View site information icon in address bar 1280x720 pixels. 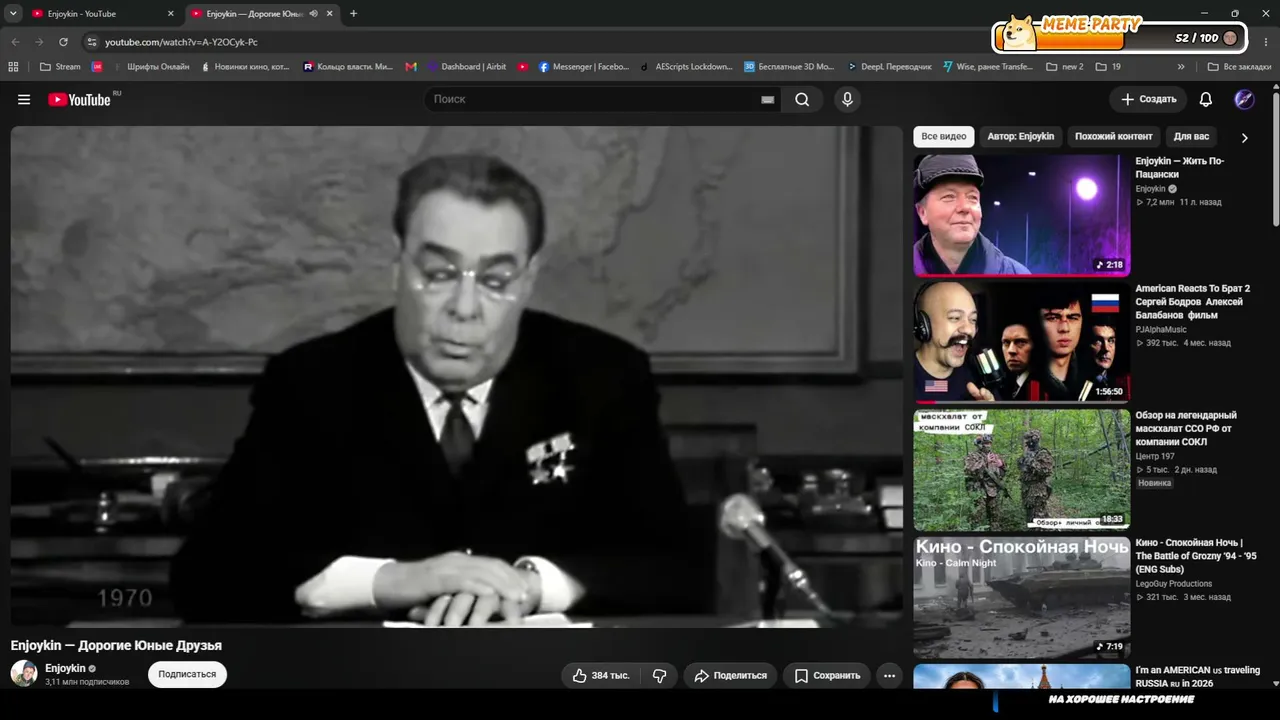tap(91, 42)
